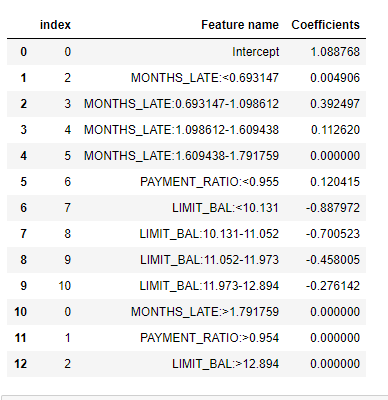Select the coefficient value -0.276142
Image resolution: width=388 pixels, height=400 pixels.
click(x=333, y=286)
